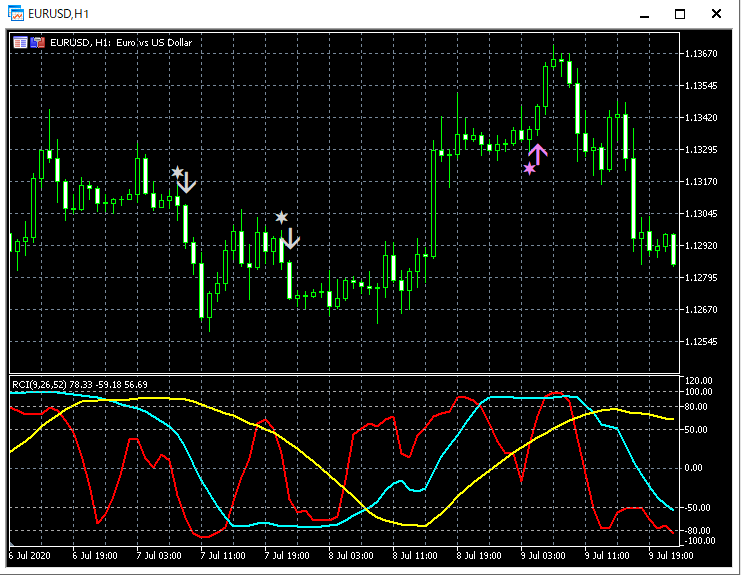Click the one-click trading panel icon

coord(37,43)
